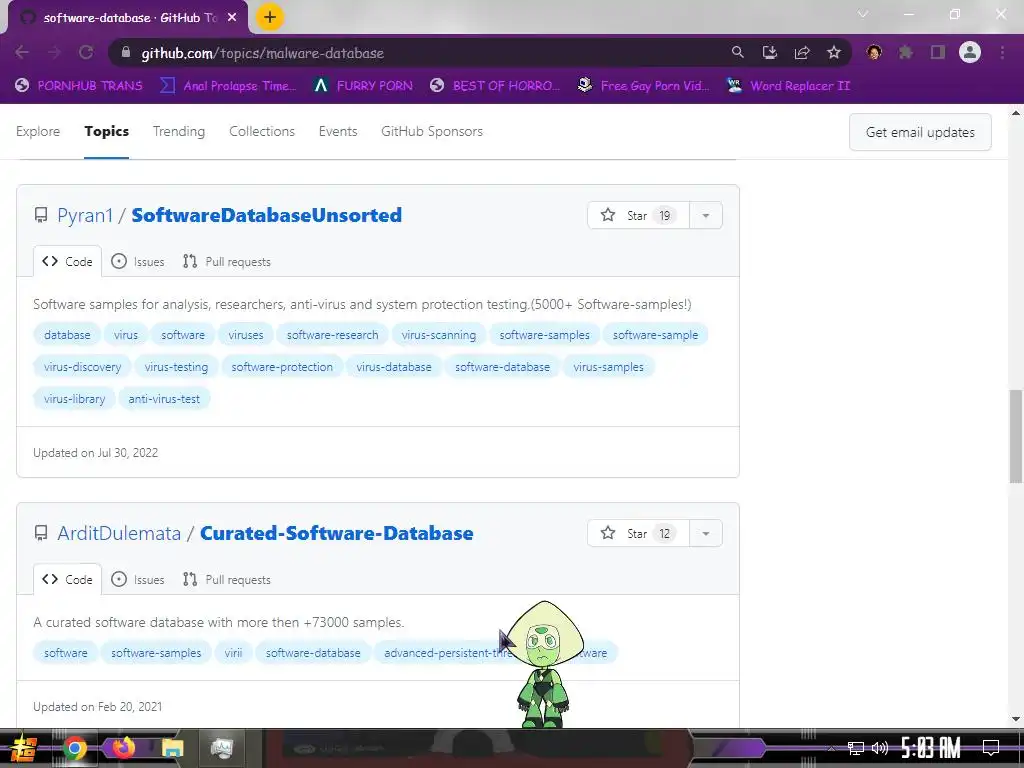Expand star list dropdown for Curated-Software-Database
This screenshot has width=1024, height=768.
706,534
